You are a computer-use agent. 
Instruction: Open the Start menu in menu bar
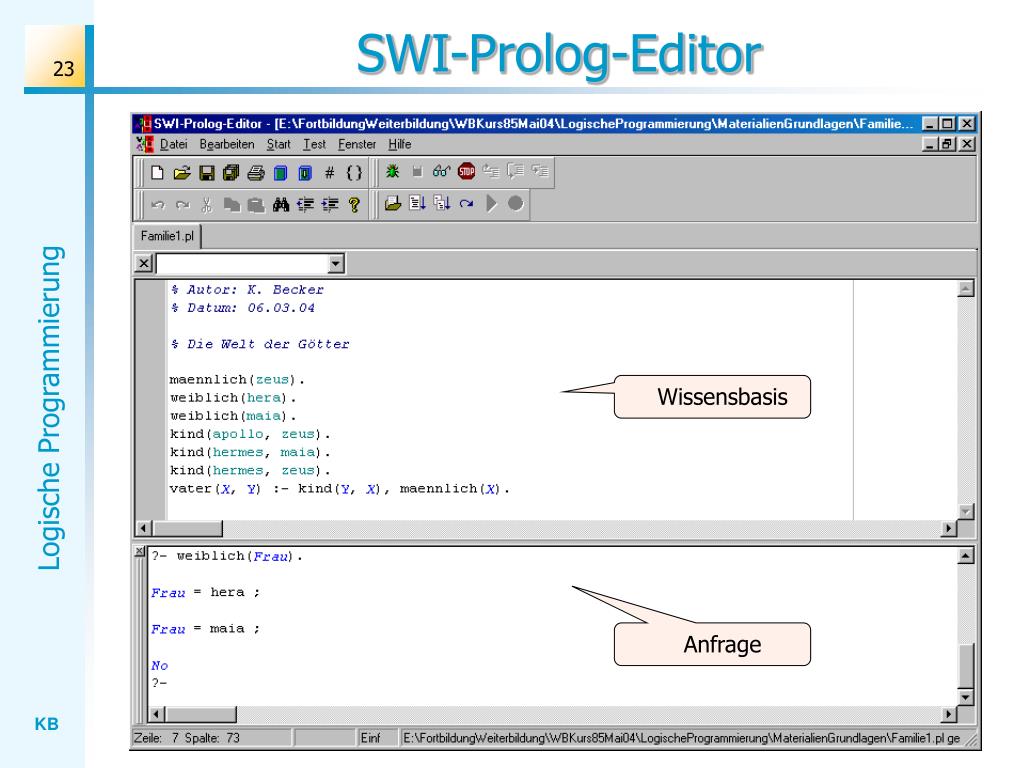click(278, 144)
